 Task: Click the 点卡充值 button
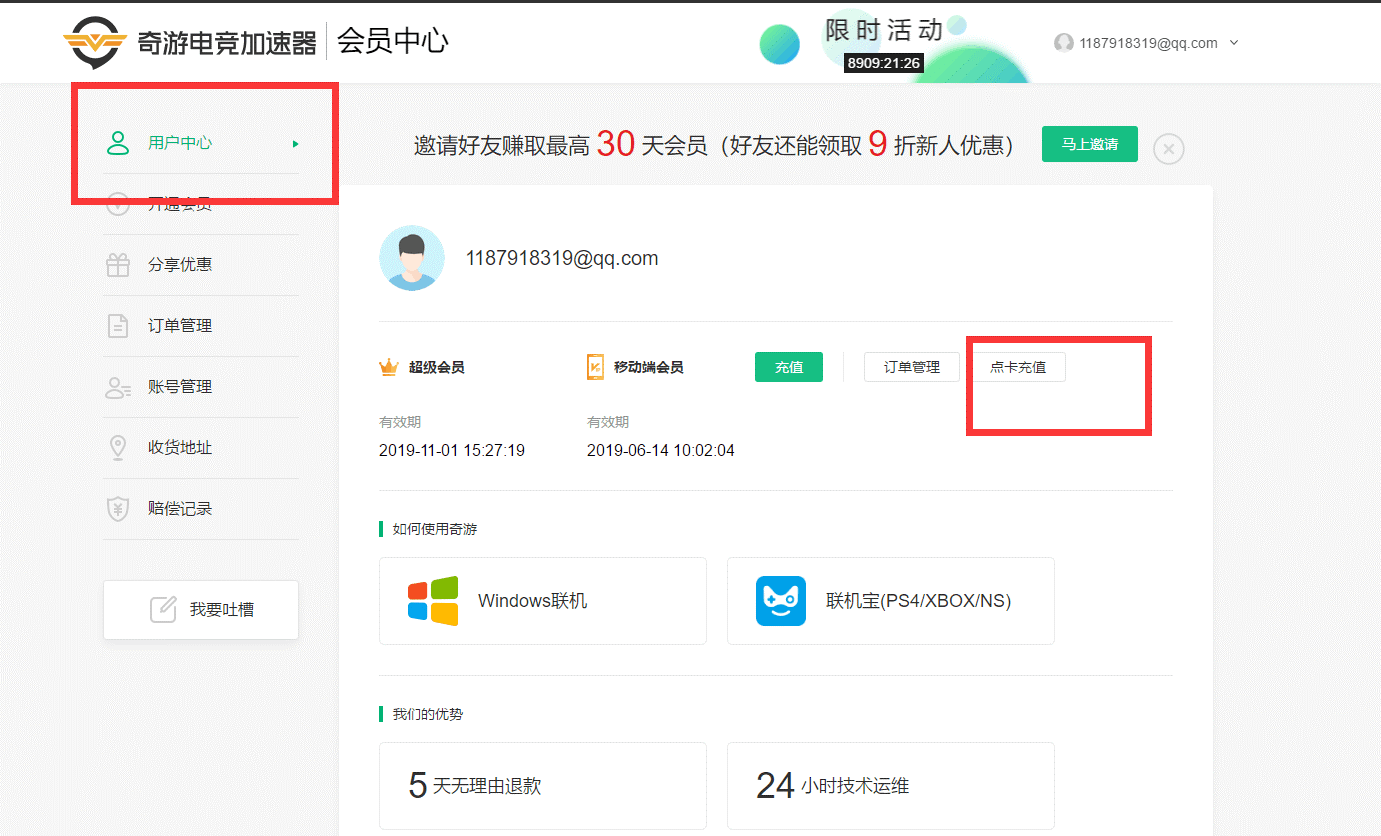[x=1018, y=367]
